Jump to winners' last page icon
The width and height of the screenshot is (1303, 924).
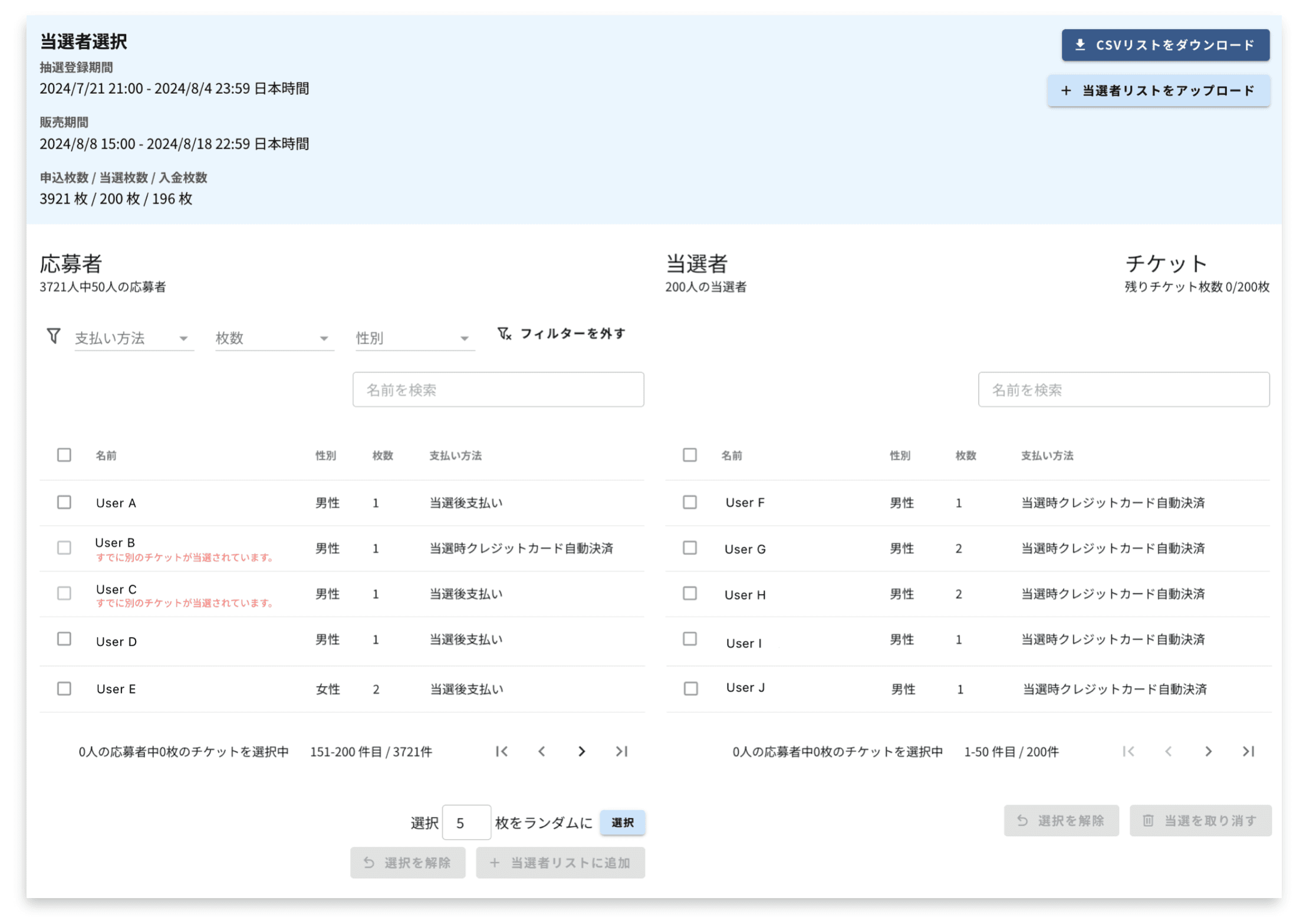(1248, 751)
